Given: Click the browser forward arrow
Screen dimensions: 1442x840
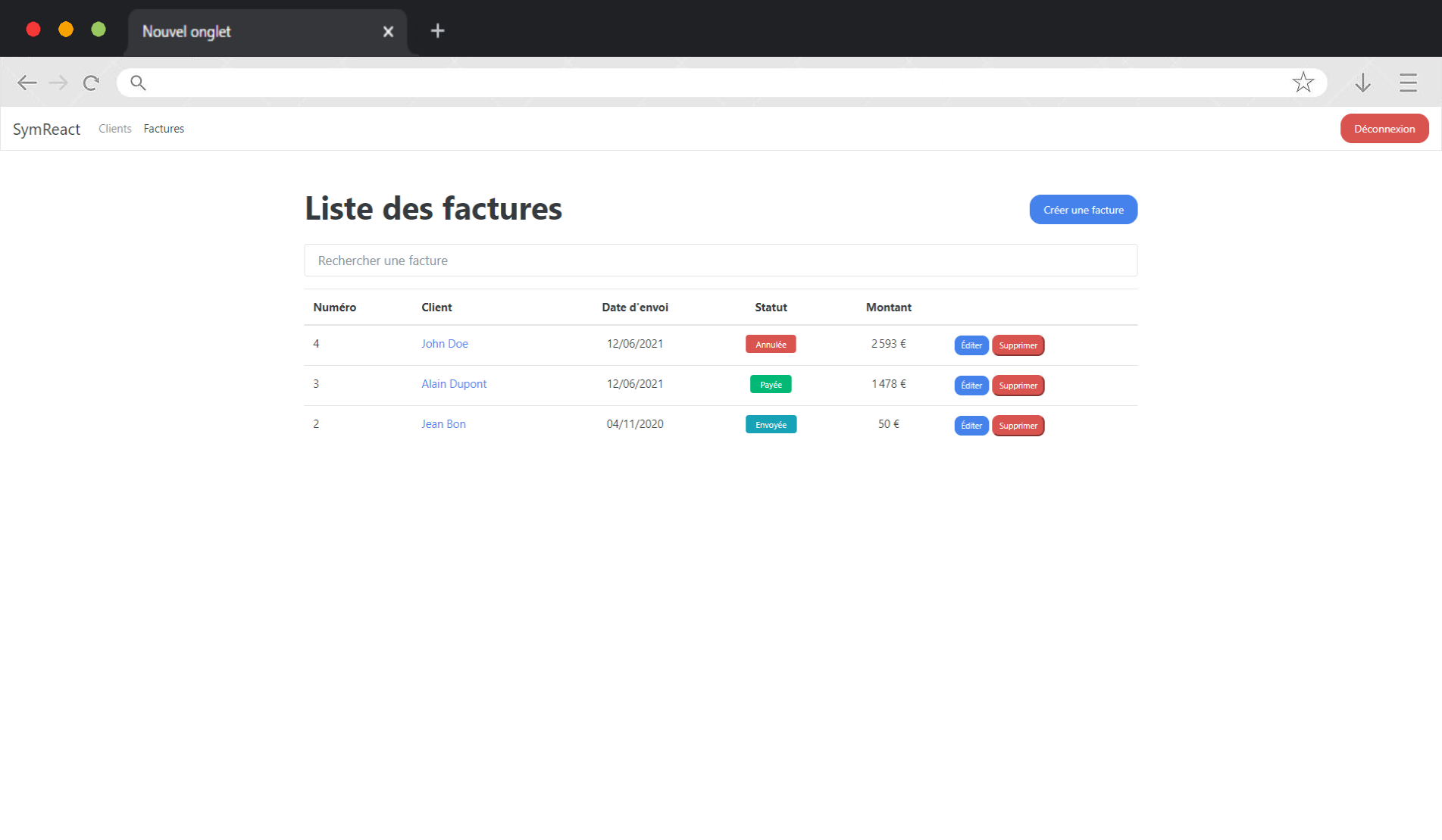Looking at the screenshot, I should 58,83.
